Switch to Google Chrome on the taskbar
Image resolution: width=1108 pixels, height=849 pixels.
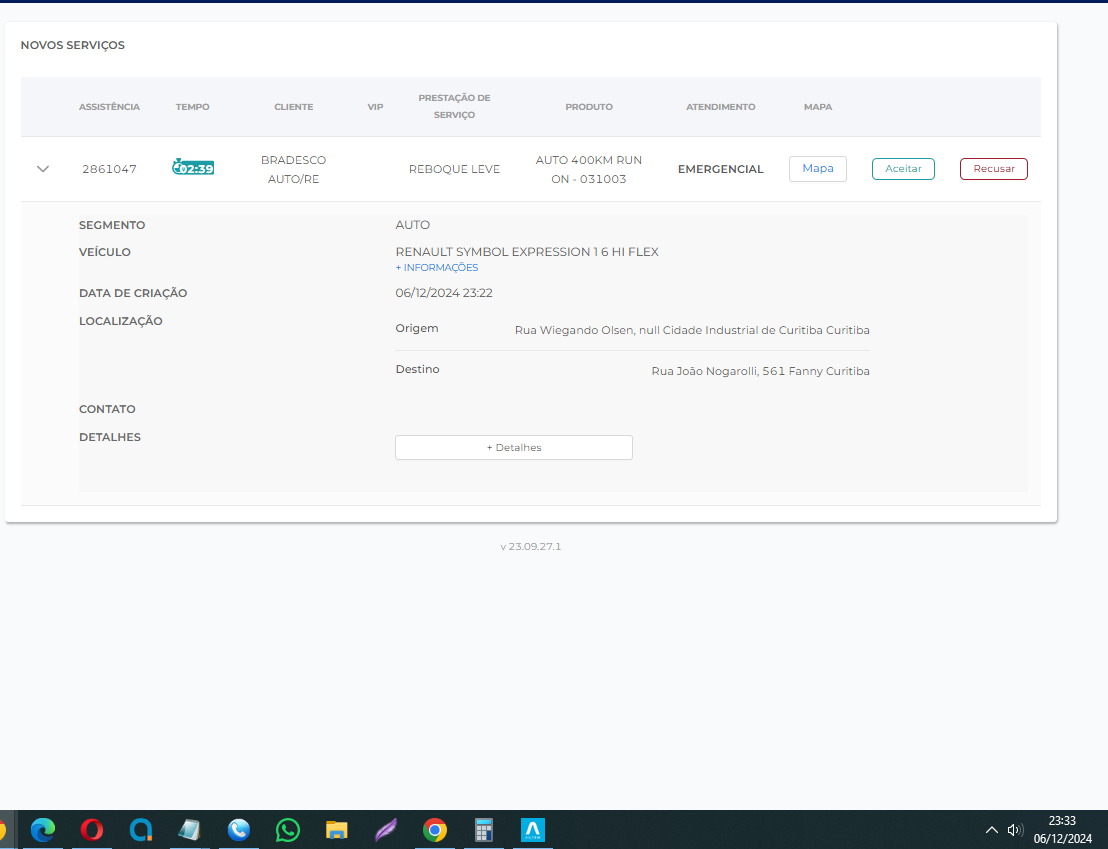434,830
